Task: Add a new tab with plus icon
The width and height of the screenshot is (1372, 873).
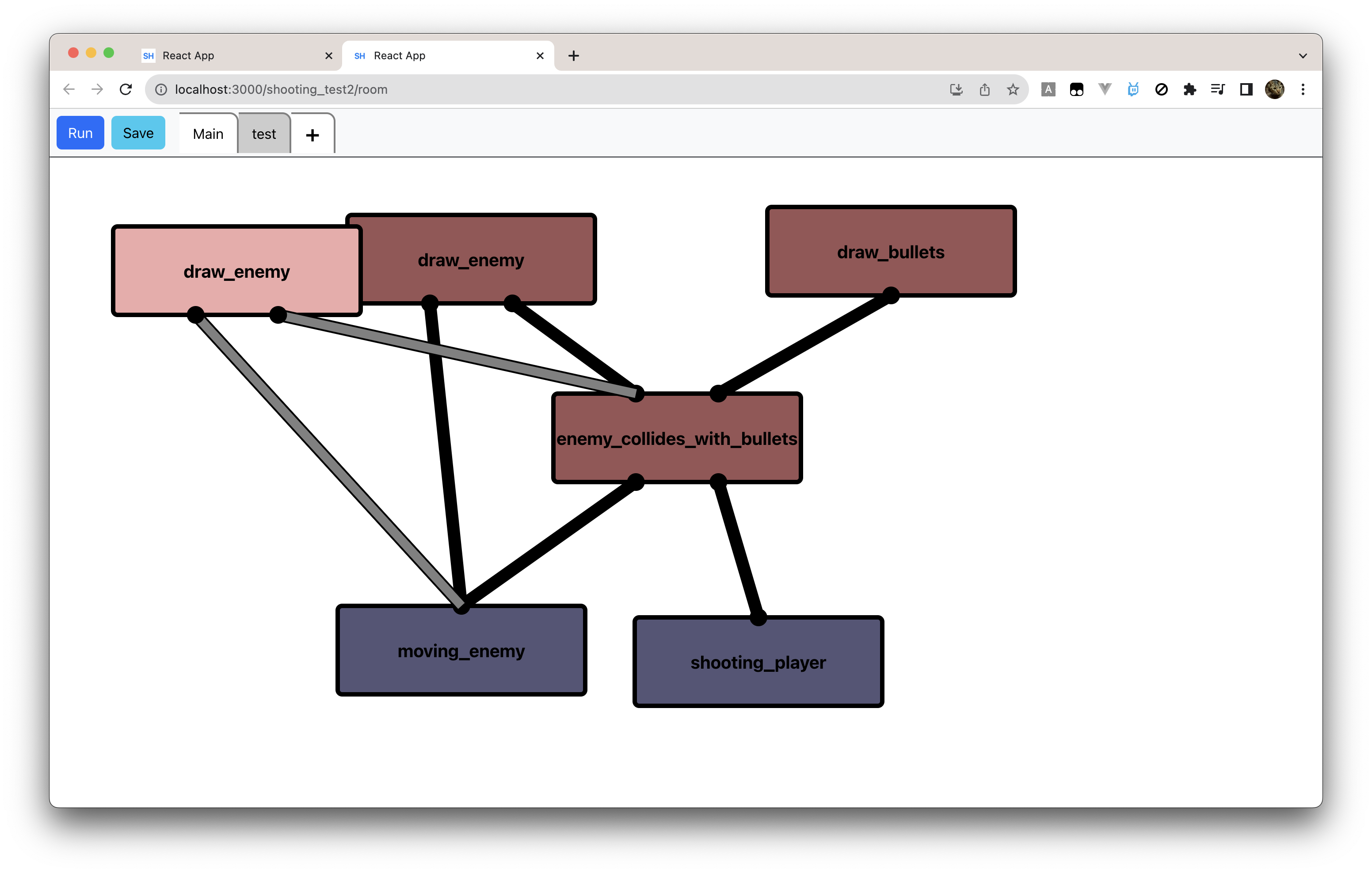Action: (x=312, y=134)
